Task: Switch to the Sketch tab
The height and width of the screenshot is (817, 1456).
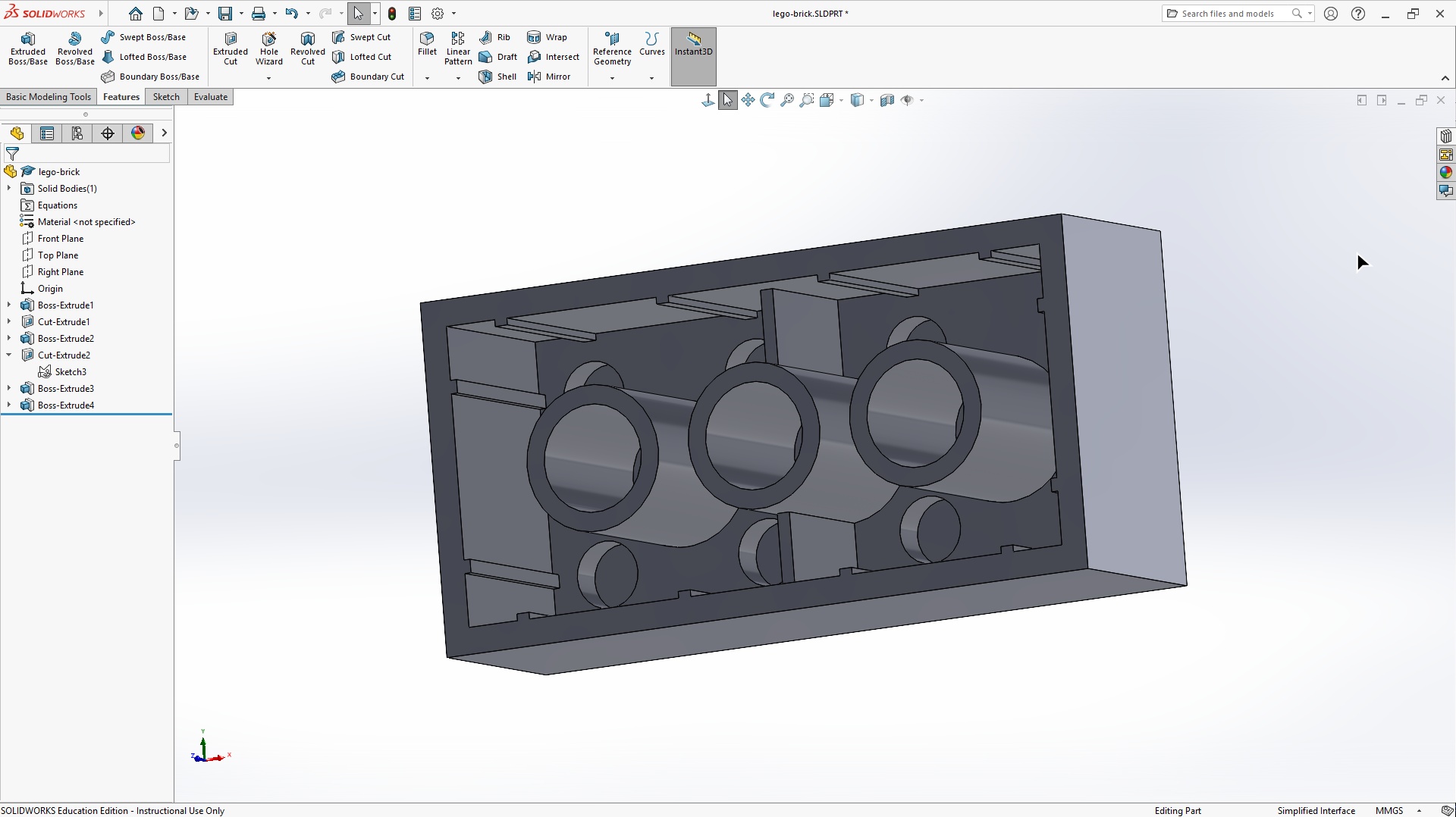Action: 166,97
